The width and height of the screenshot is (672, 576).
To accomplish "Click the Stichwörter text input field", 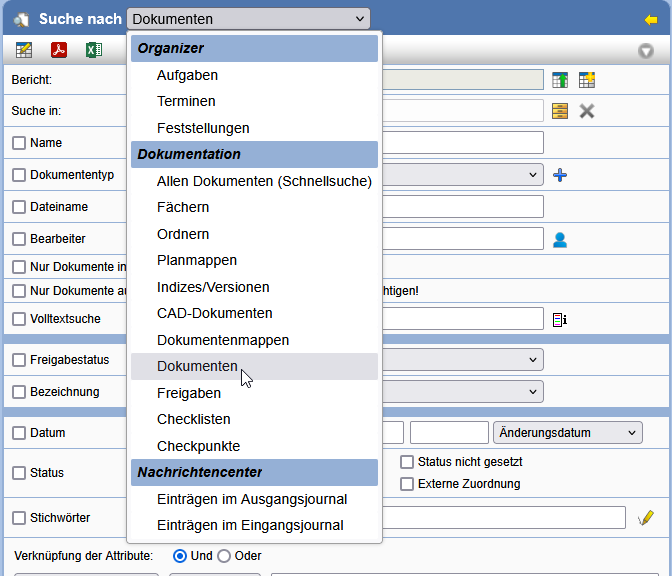I will 505,517.
